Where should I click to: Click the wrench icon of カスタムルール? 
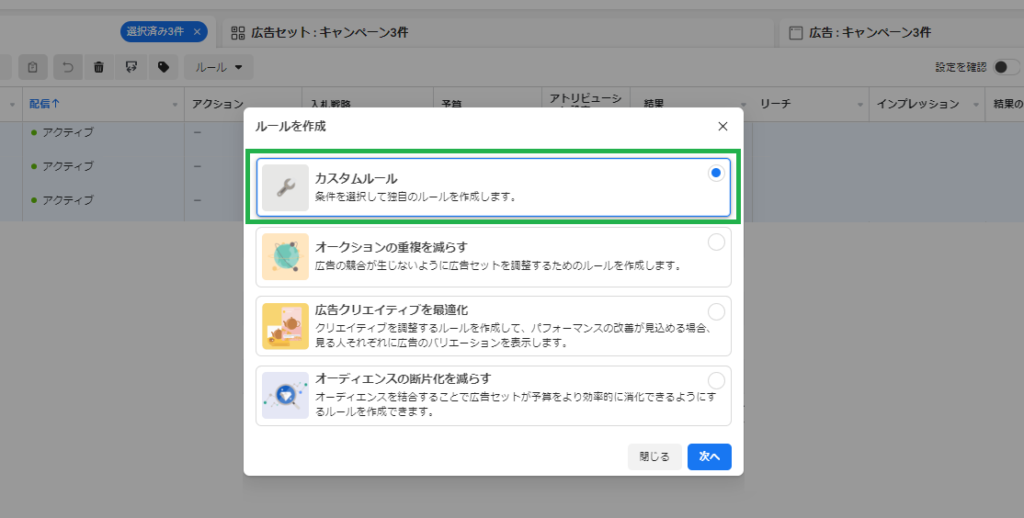285,187
